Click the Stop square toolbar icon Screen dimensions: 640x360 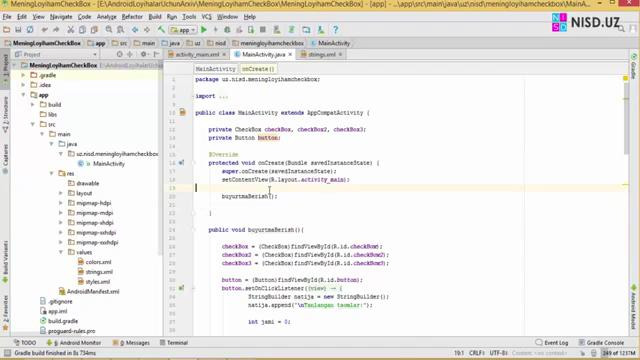click(x=263, y=30)
